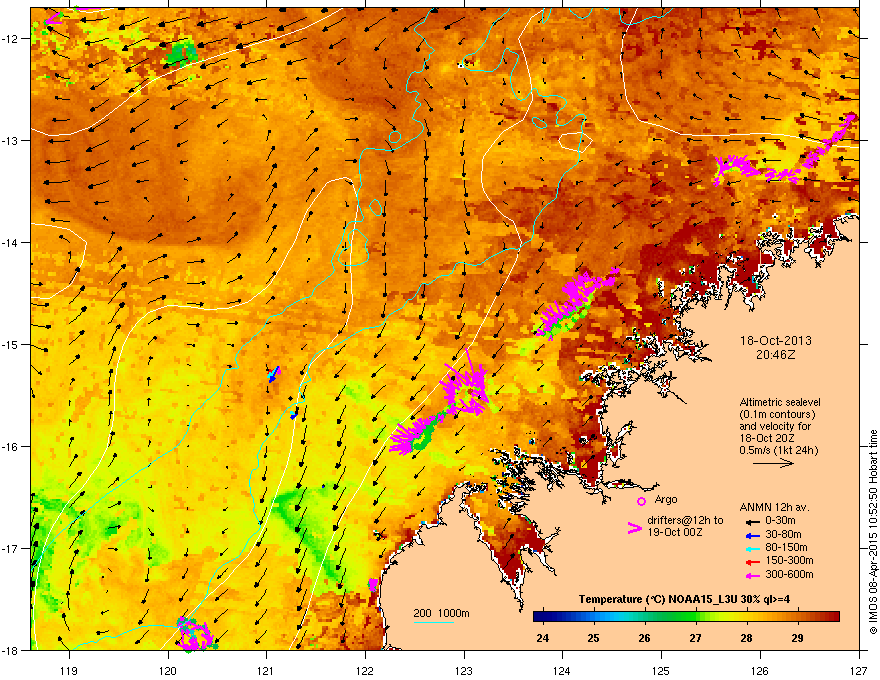Click the magenta drifter cluster near 120.2°E, -18
The image size is (880, 680).
coord(194,634)
